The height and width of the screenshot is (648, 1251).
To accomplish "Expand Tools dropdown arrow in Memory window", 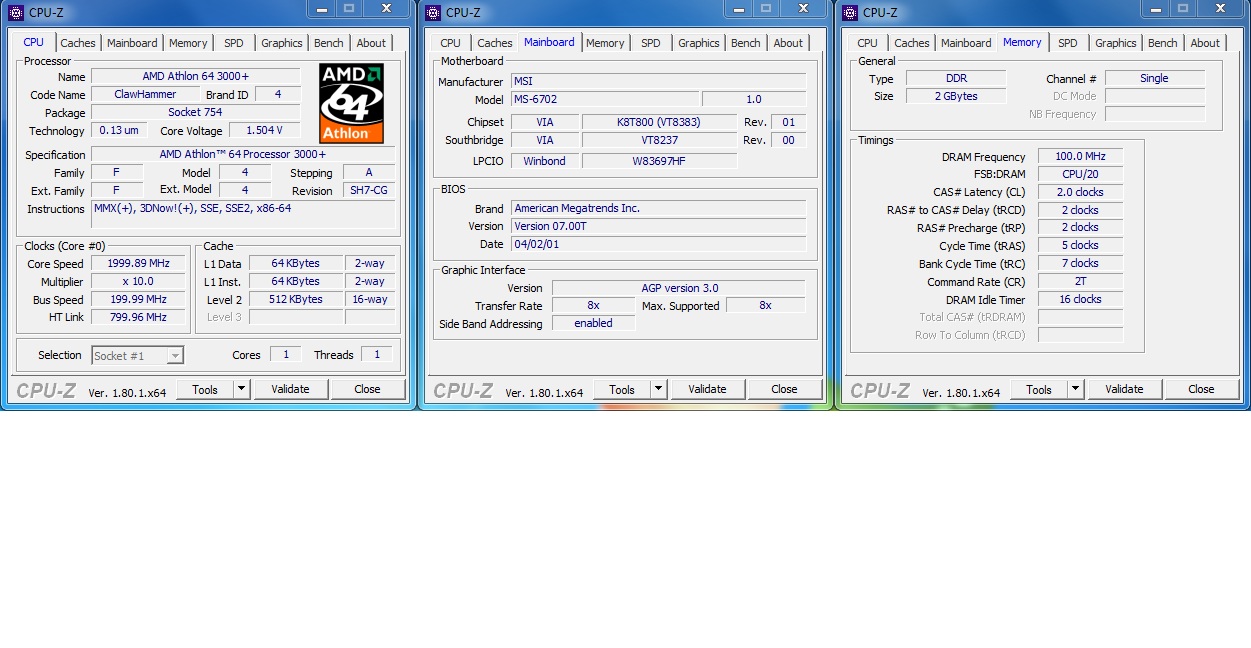I will tap(1076, 389).
